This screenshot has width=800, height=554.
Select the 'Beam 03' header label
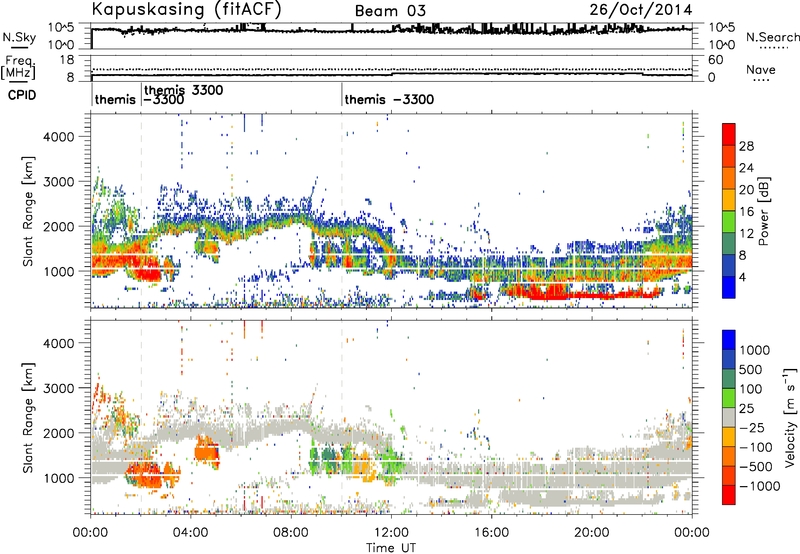coord(390,11)
